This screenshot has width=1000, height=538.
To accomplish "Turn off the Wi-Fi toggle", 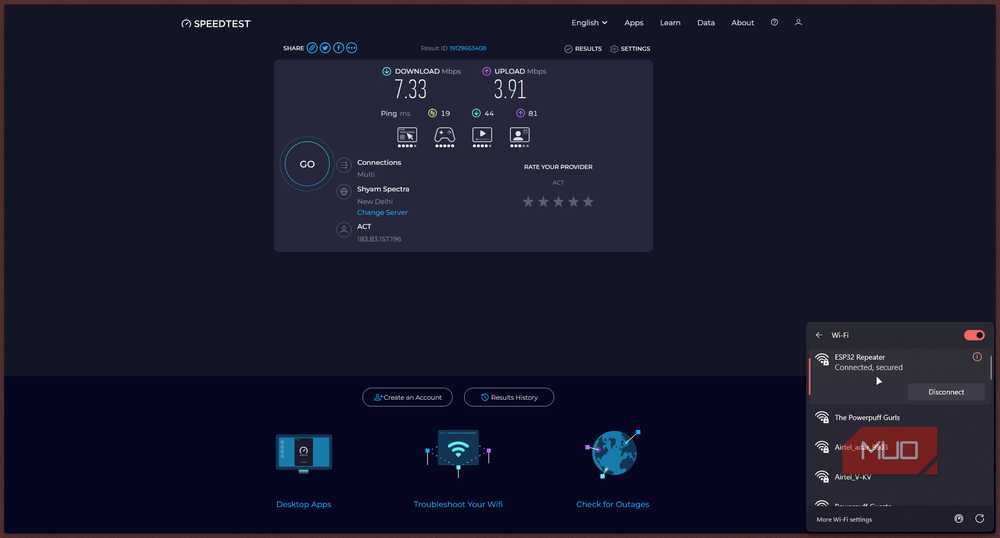I will coord(974,335).
